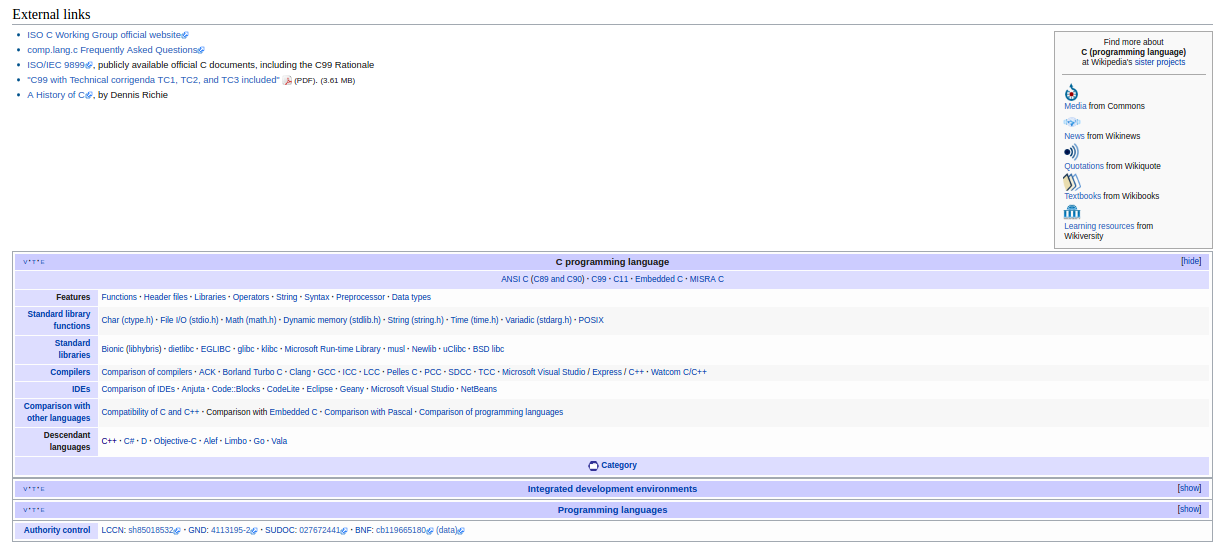Open the MISRA C link
The image size is (1225, 552).
pos(706,279)
